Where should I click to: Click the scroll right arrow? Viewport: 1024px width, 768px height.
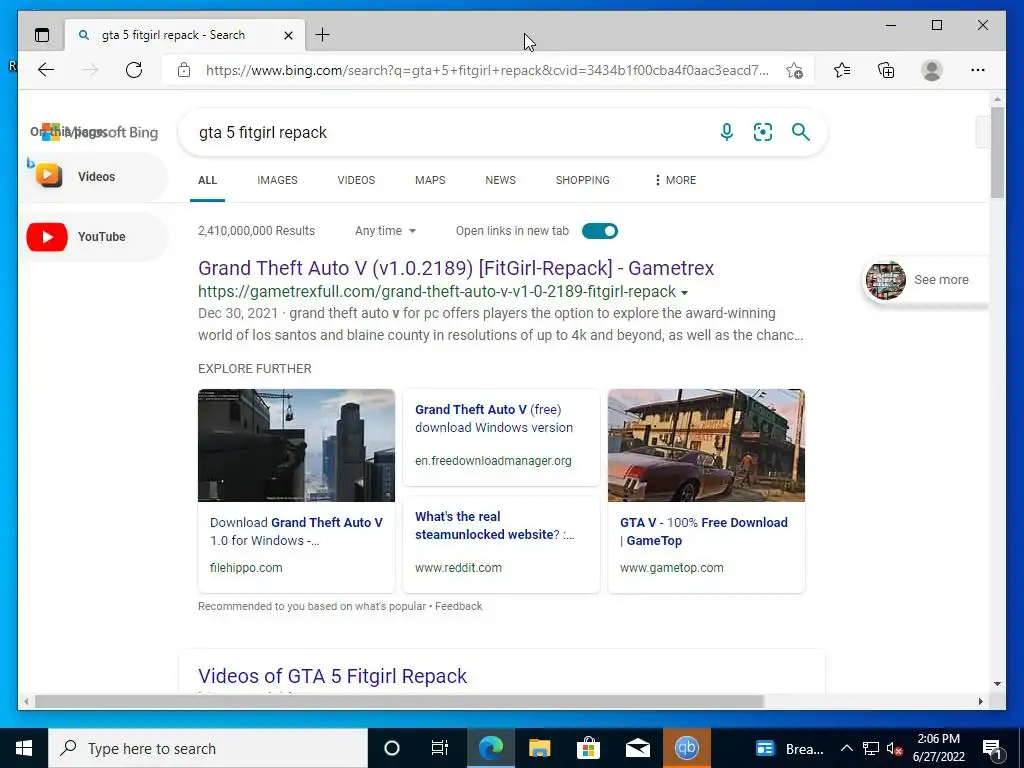point(980,701)
